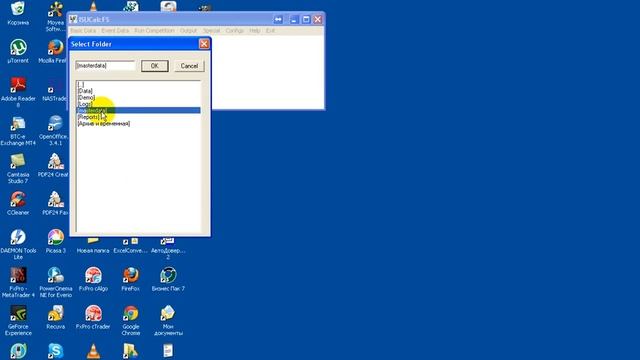The width and height of the screenshot is (640, 360).
Task: Select the АвтоДовер... 2 desktop shortcut
Action: 168,249
